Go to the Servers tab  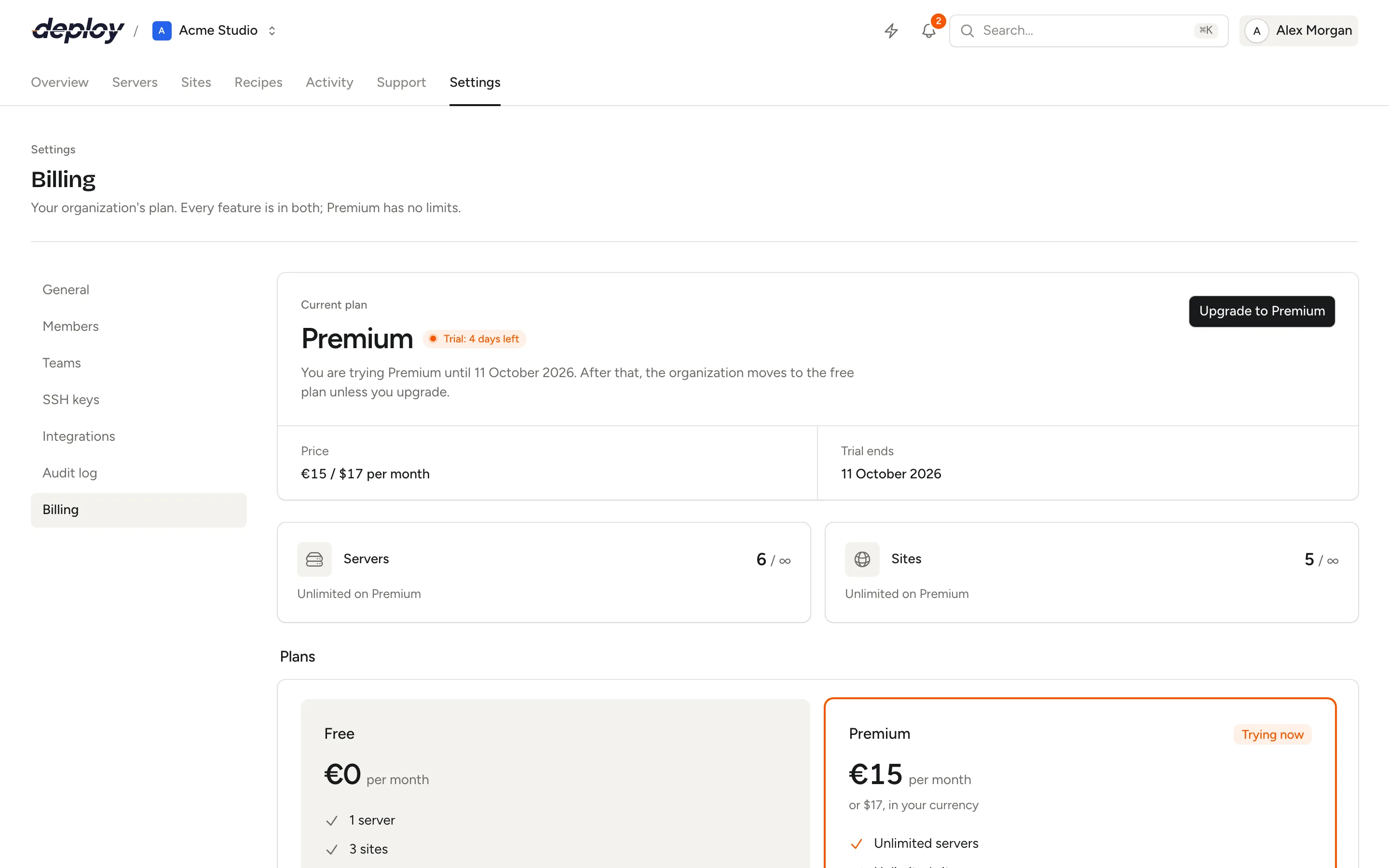(135, 82)
